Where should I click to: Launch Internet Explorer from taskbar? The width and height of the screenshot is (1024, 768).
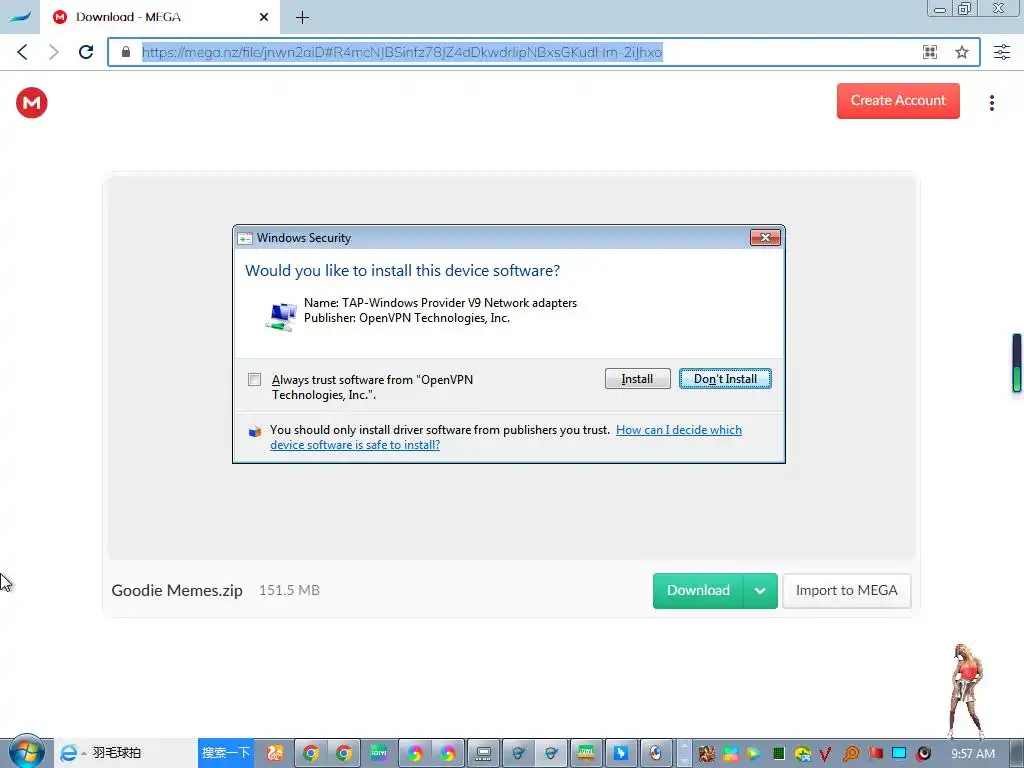(69, 753)
